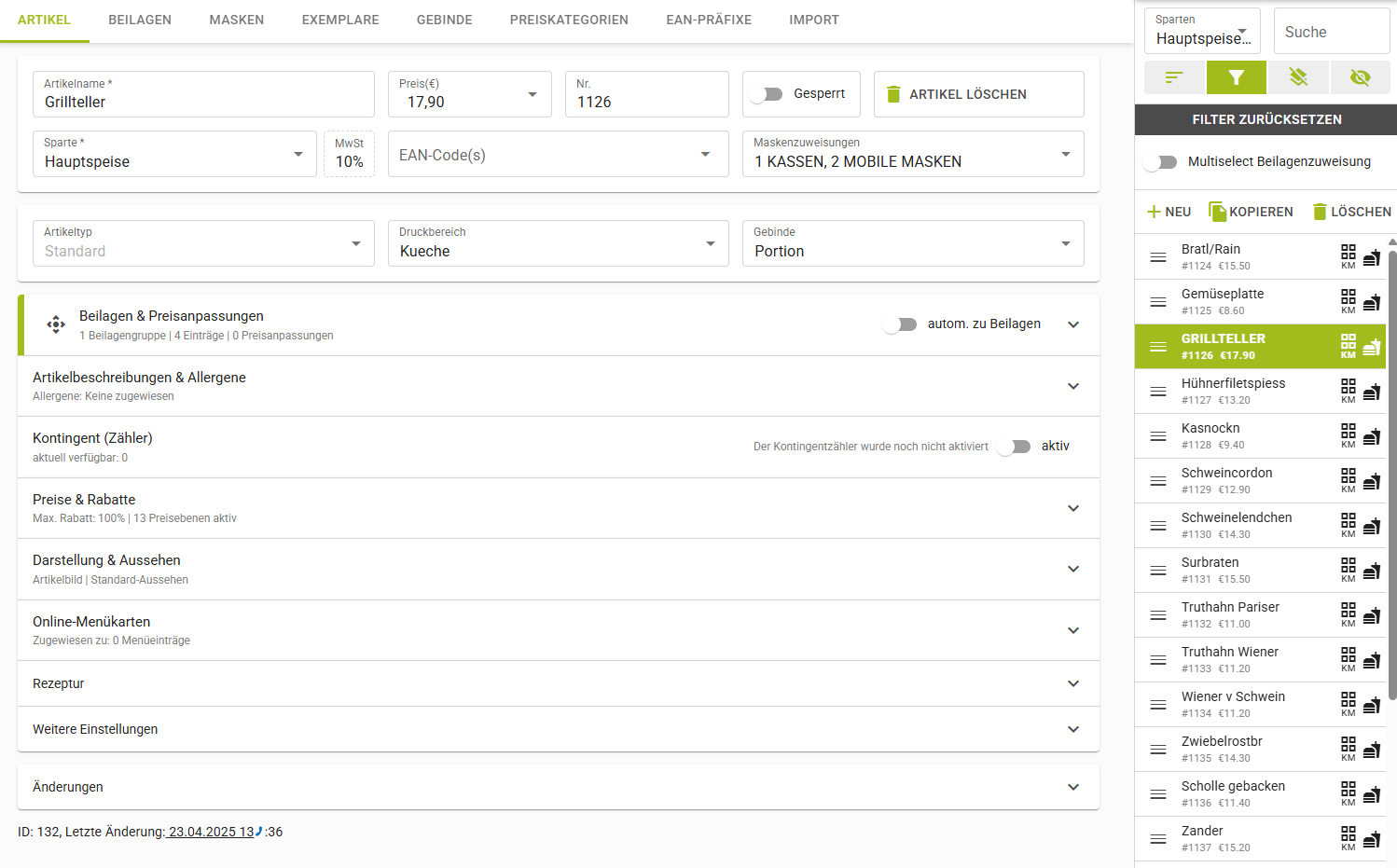Enable Multiselect Beilagenzuweisung switch
The image size is (1397, 868).
click(1161, 162)
